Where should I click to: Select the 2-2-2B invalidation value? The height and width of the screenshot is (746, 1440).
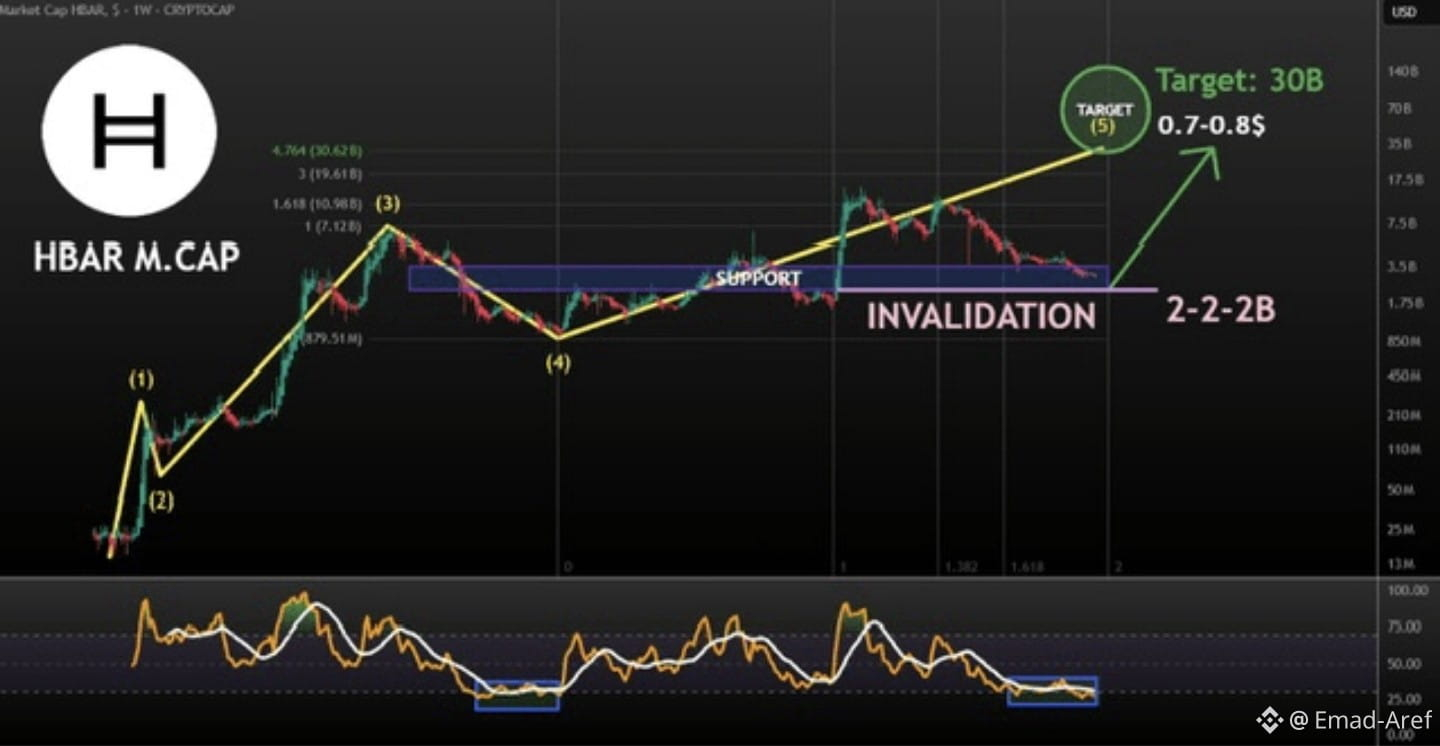tap(1220, 310)
